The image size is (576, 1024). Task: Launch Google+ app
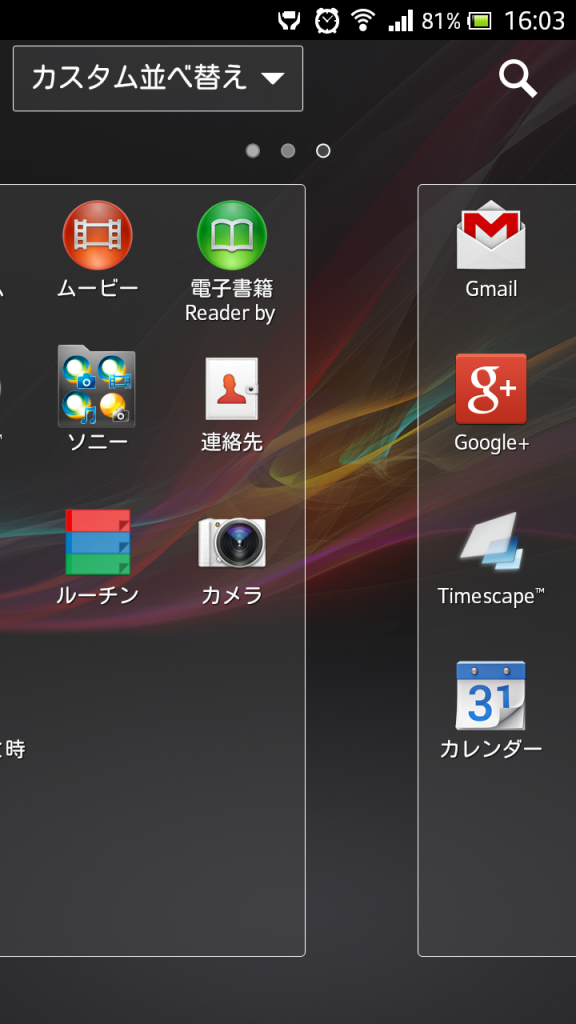click(490, 389)
